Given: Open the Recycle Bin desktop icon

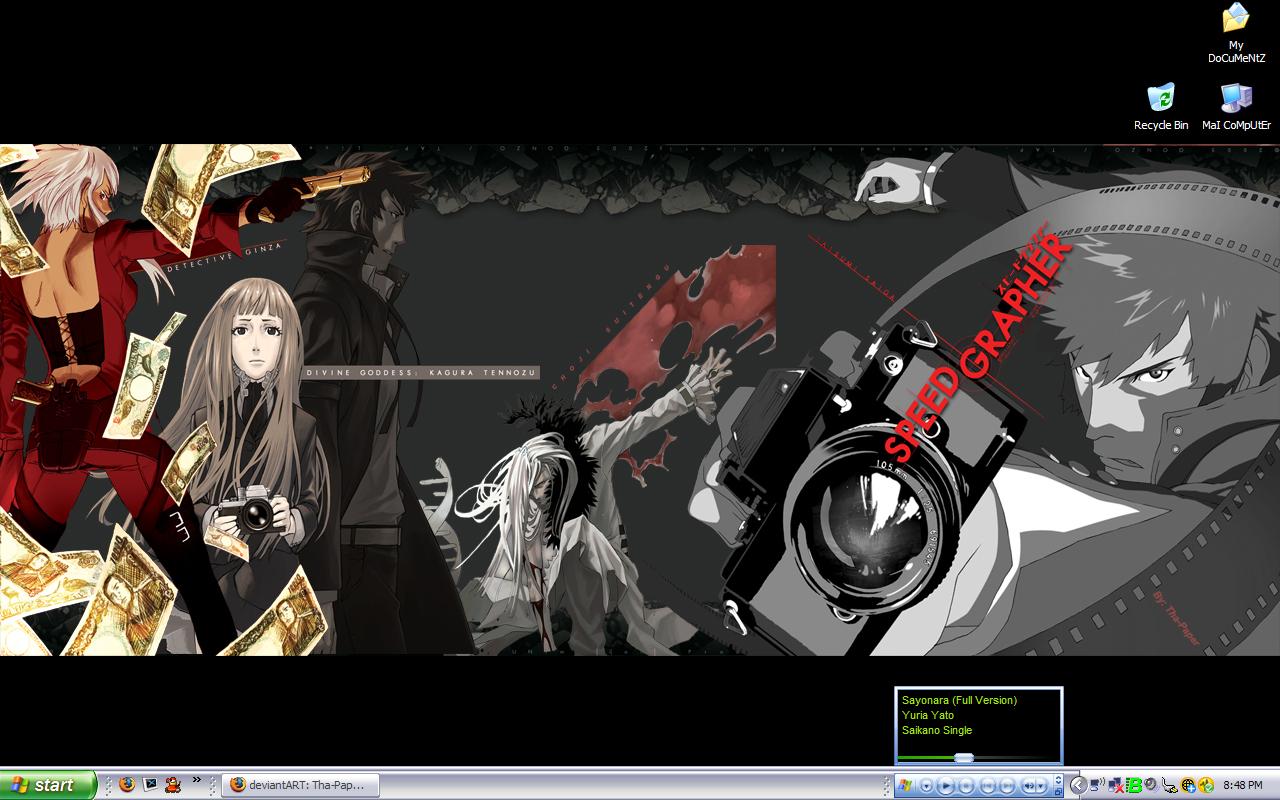Looking at the screenshot, I should [1160, 98].
